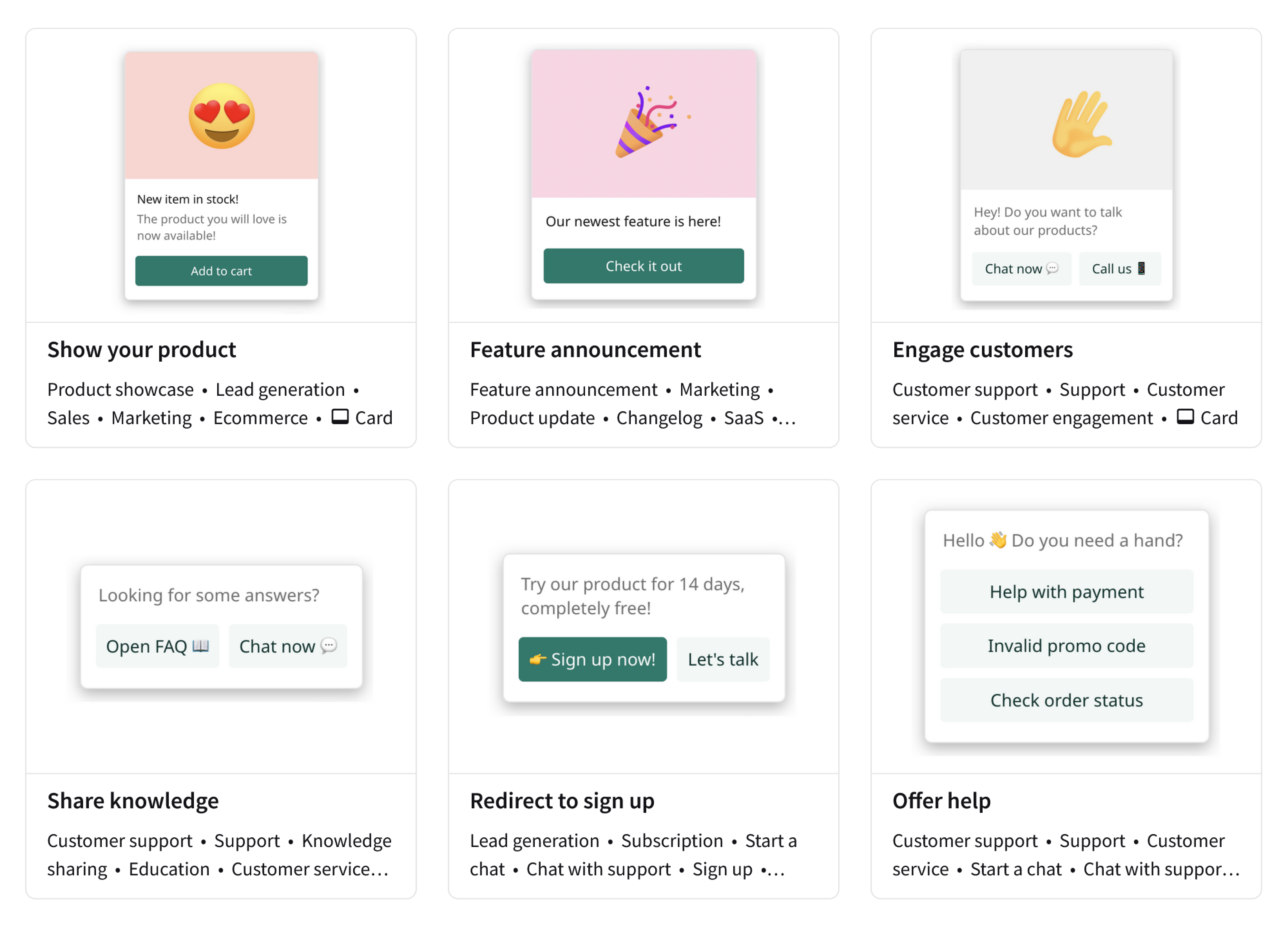The image size is (1288, 925).
Task: Open the Offer help template card title
Action: (x=942, y=801)
